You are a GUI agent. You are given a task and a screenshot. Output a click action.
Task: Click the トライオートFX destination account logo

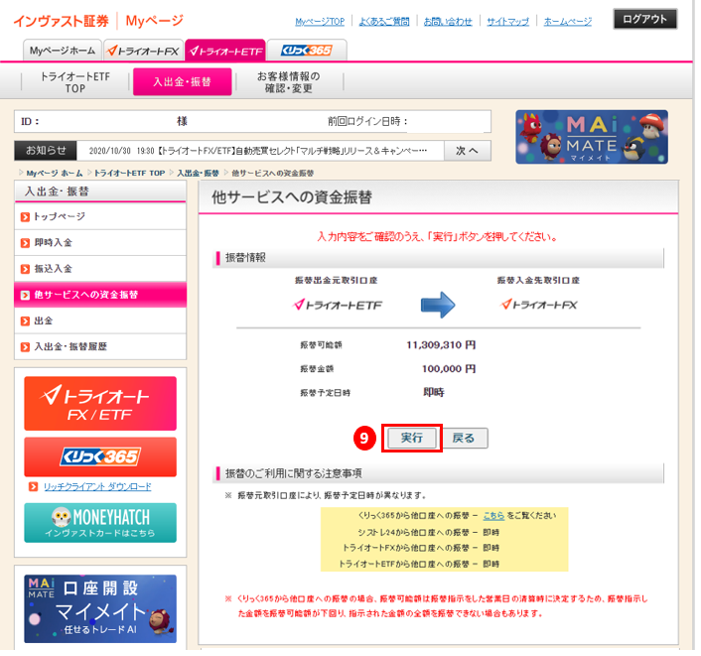[x=539, y=305]
